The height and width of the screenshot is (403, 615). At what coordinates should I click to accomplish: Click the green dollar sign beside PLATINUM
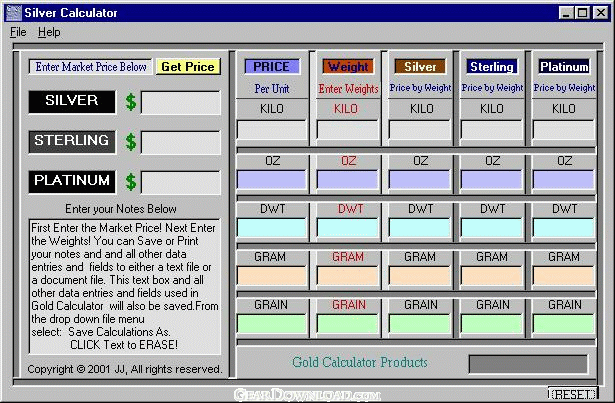(x=131, y=182)
